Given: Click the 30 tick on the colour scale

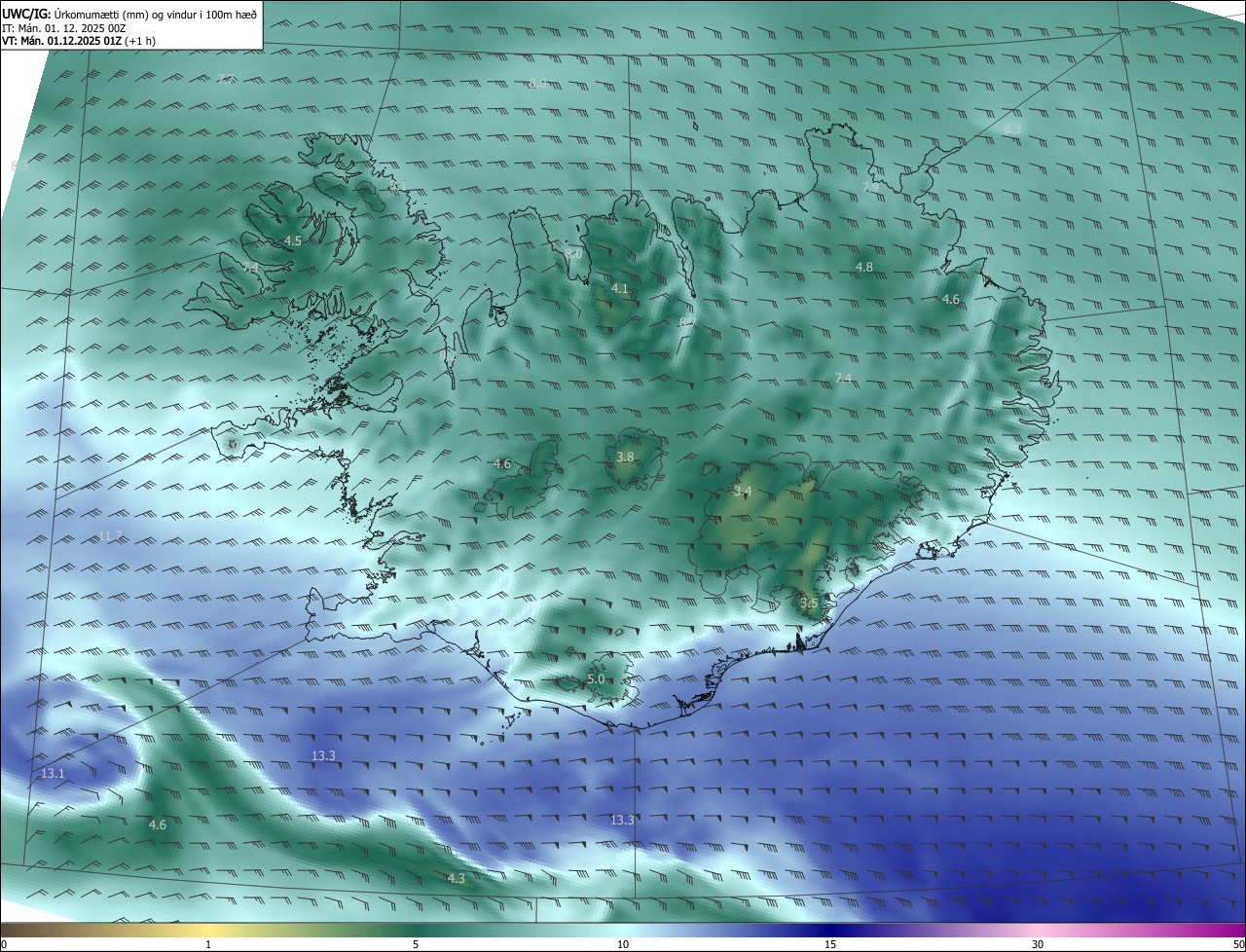Looking at the screenshot, I should [1038, 944].
